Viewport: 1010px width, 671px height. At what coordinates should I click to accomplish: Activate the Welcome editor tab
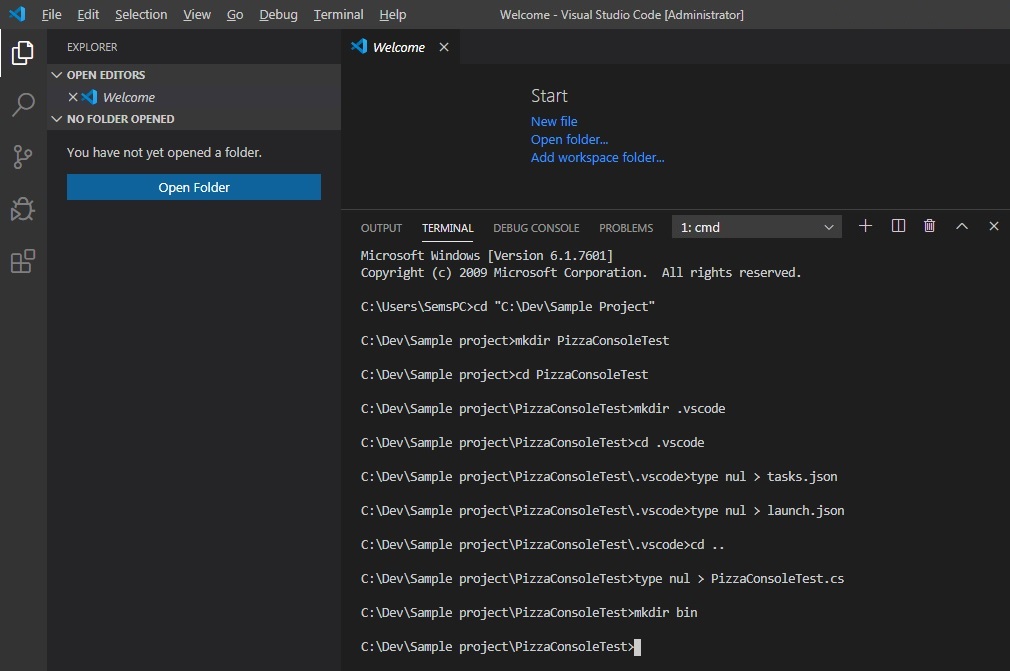pyautogui.click(x=399, y=47)
